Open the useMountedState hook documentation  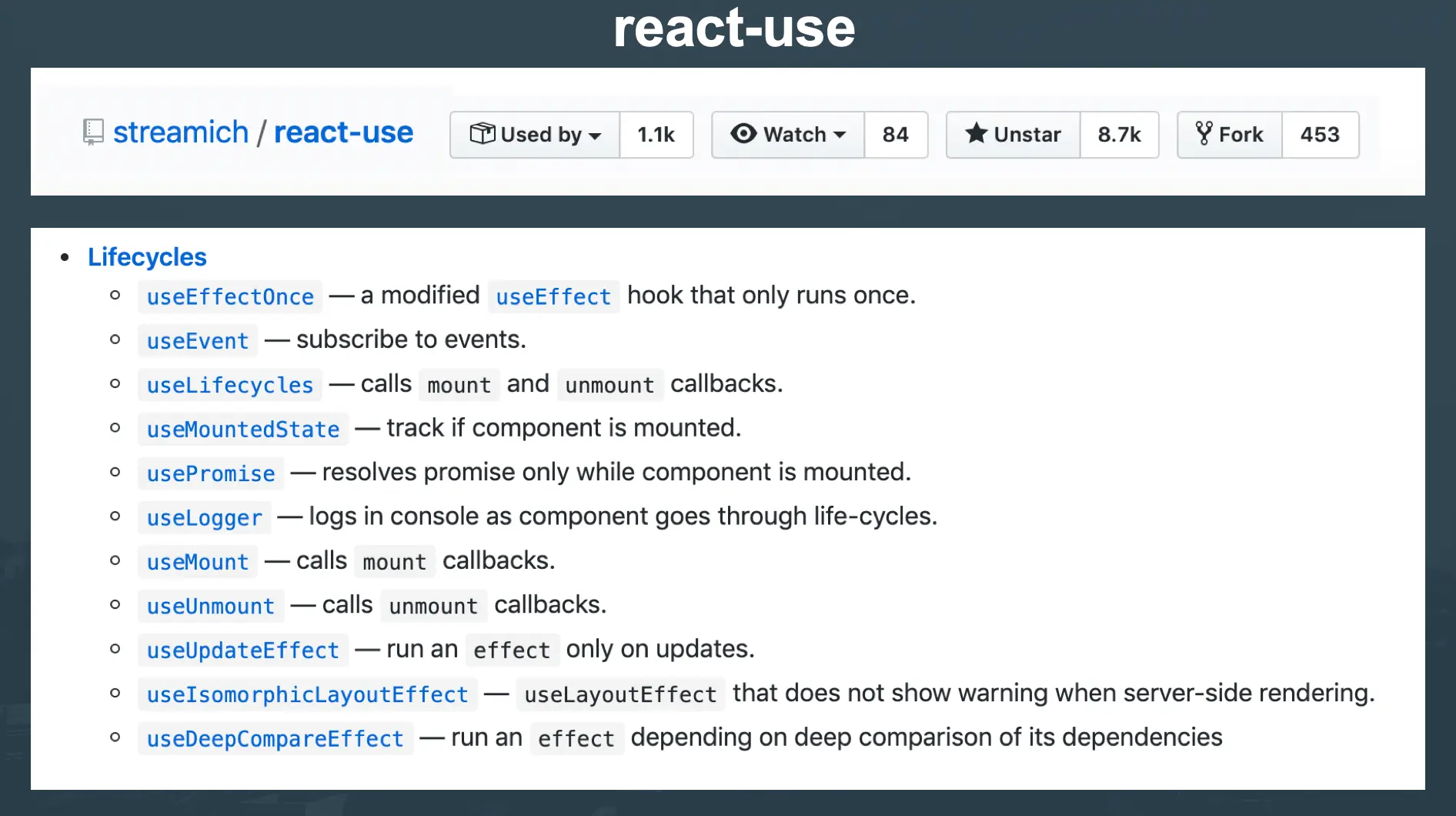[x=242, y=429]
